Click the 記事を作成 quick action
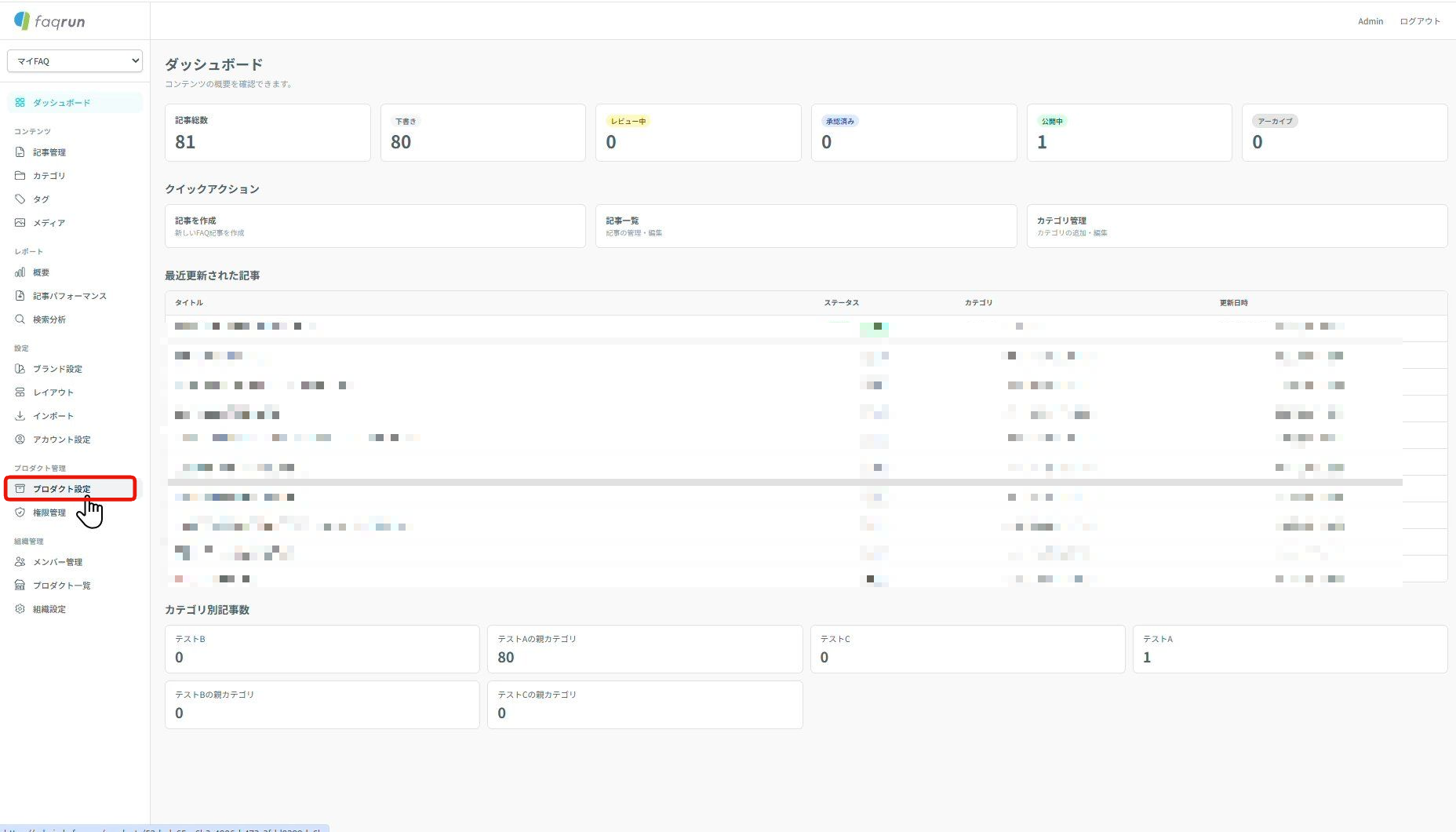This screenshot has width=1456, height=832. click(375, 226)
